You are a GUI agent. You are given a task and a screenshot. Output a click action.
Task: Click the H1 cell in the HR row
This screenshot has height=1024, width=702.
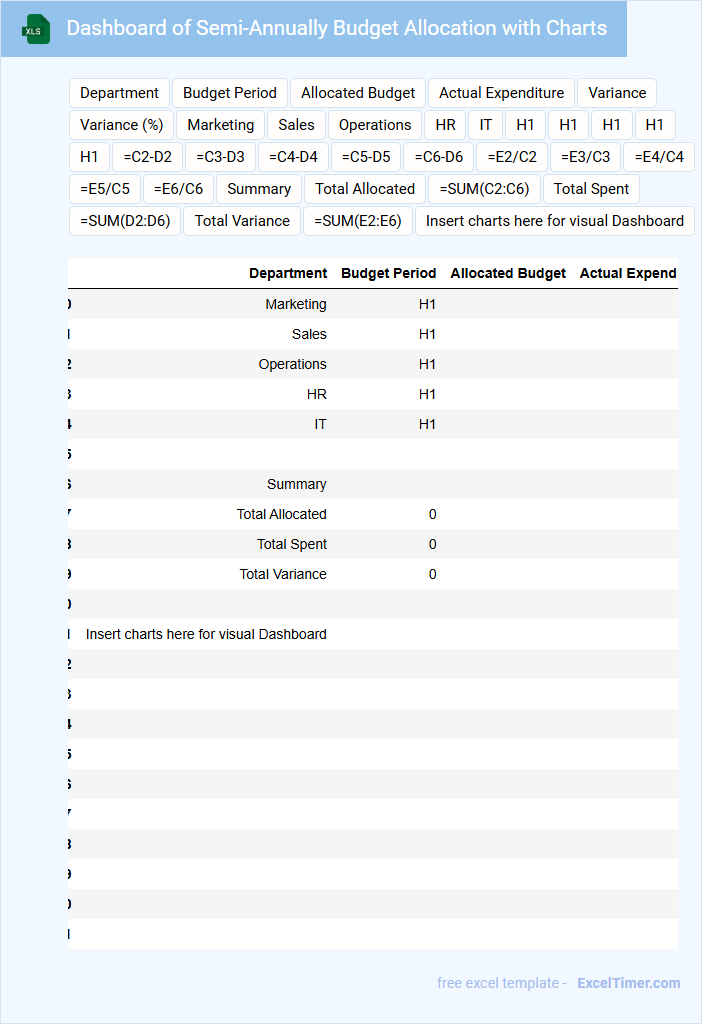click(x=427, y=394)
